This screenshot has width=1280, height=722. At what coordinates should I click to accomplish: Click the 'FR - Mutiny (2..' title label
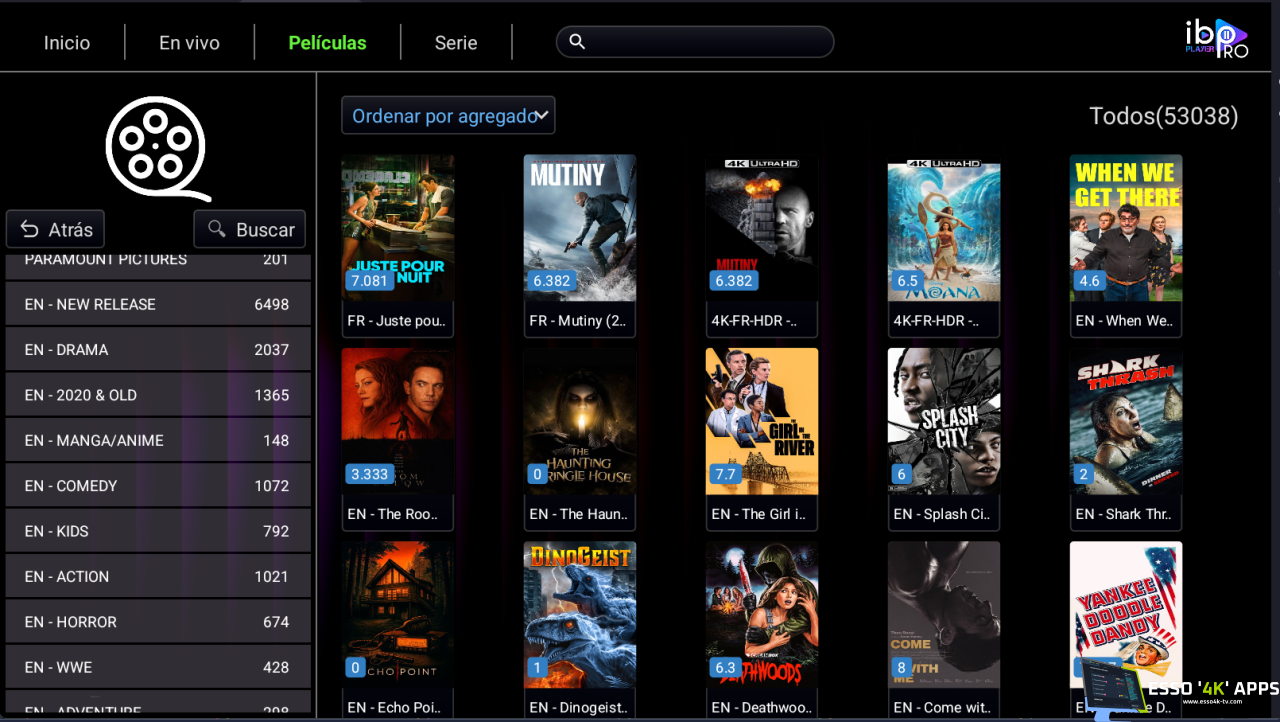coord(580,321)
